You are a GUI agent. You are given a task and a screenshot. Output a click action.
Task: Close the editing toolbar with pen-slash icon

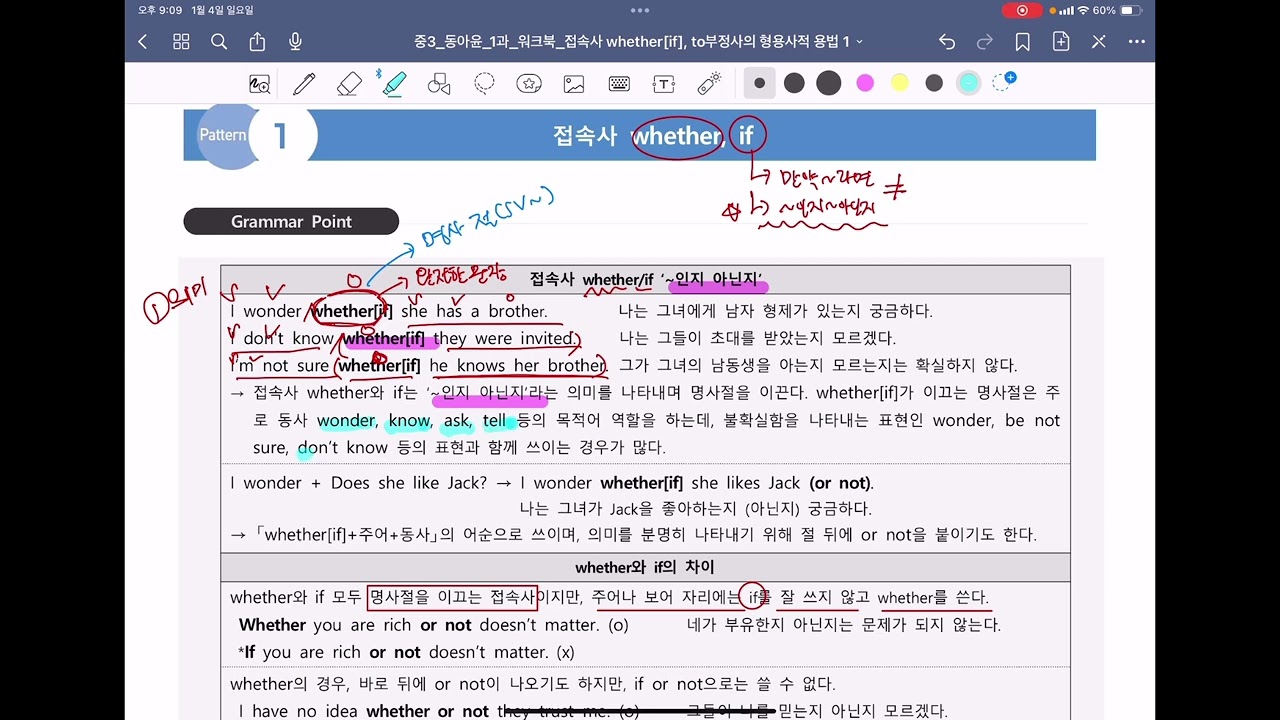[x=1099, y=42]
